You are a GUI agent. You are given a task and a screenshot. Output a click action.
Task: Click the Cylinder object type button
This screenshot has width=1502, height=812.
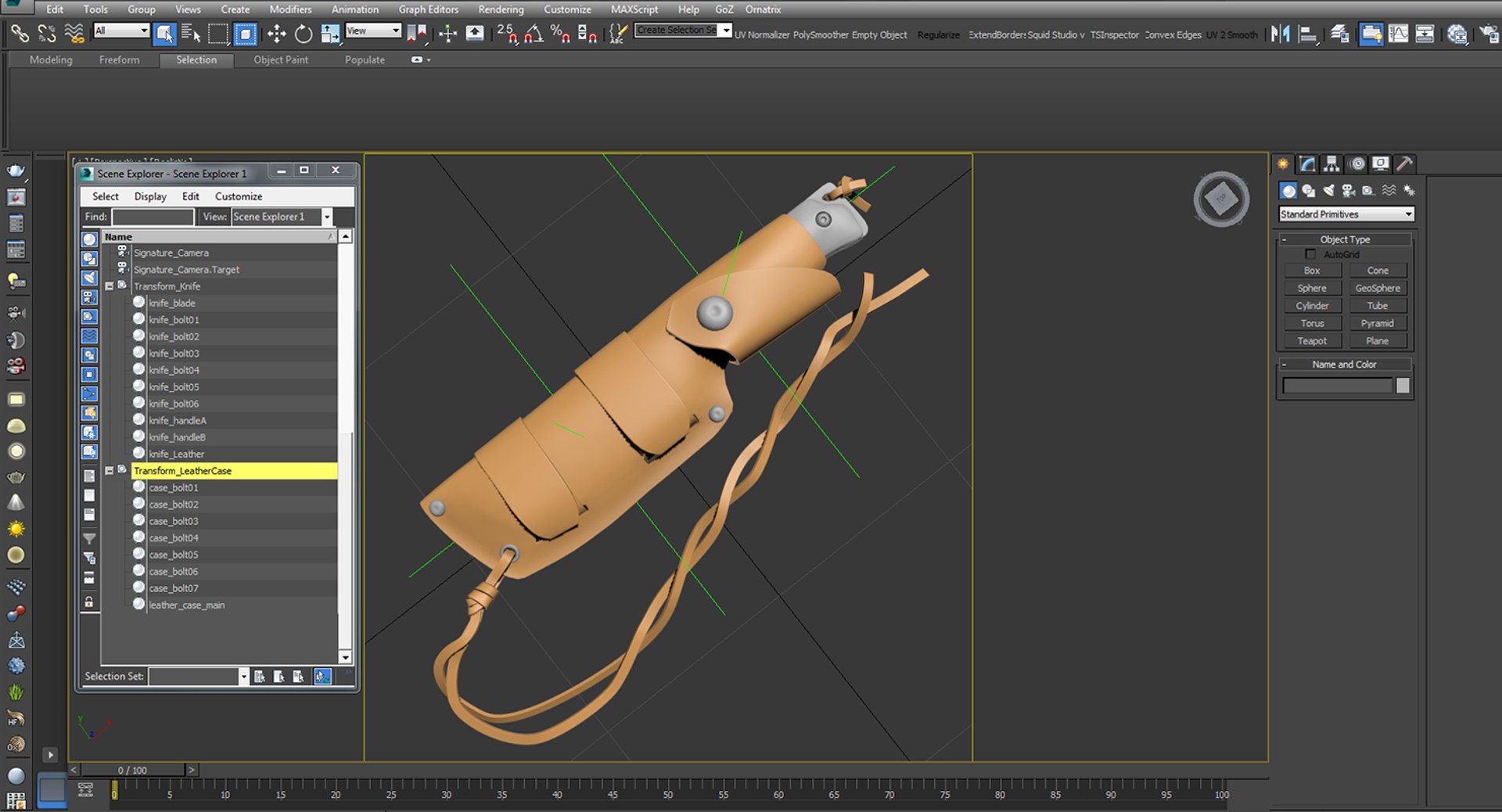tap(1312, 306)
